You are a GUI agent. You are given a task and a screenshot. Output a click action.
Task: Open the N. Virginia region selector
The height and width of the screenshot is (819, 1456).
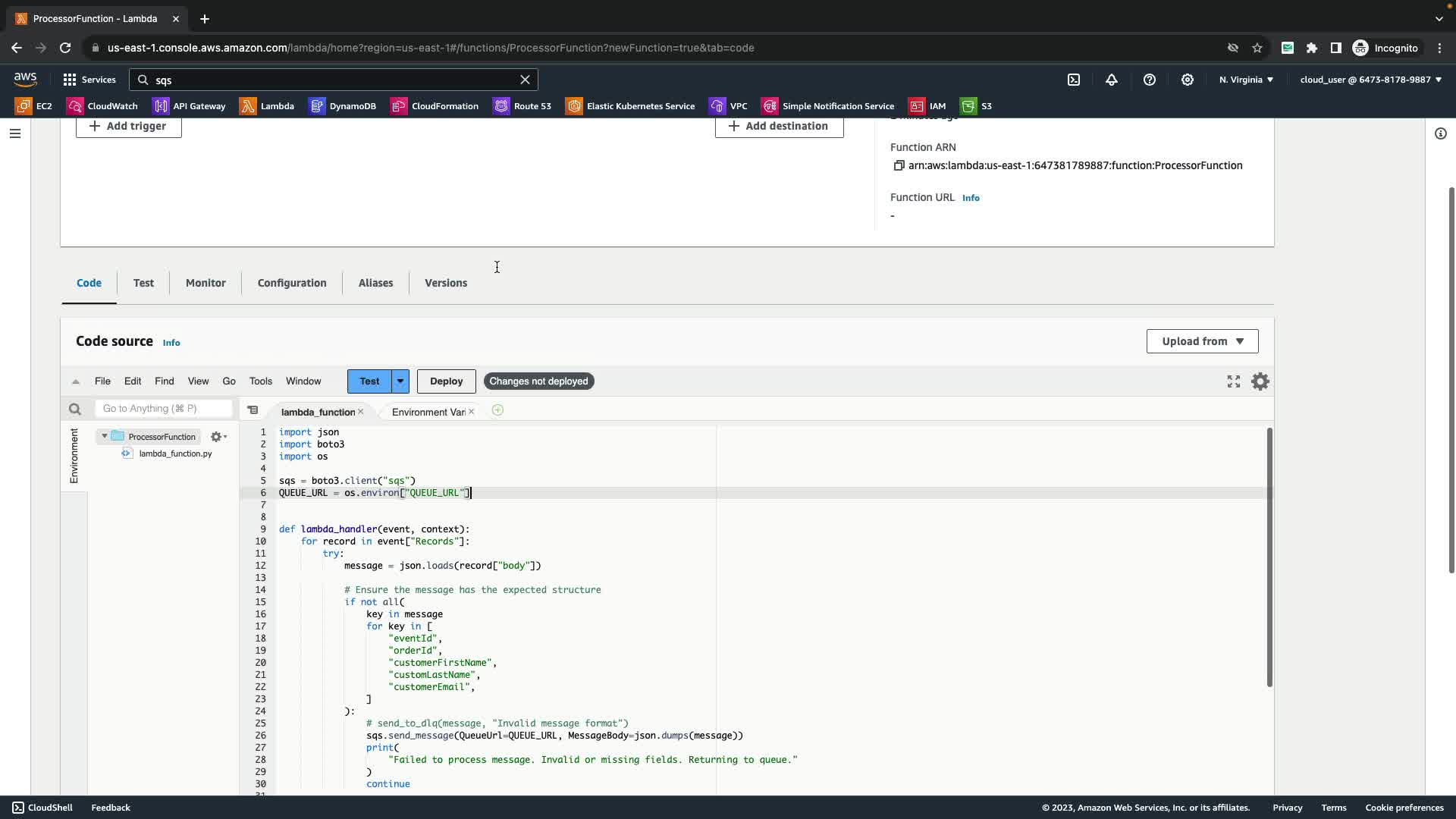(1246, 80)
